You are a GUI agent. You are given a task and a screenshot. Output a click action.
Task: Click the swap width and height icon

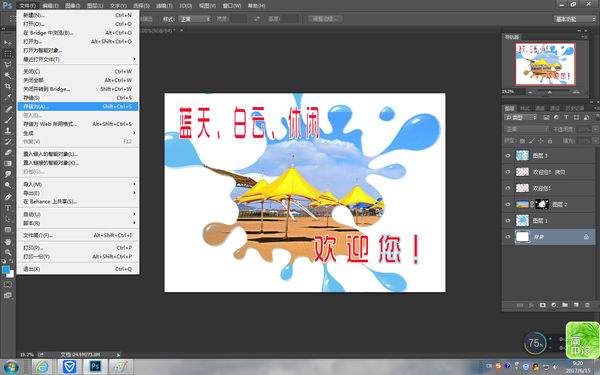click(x=257, y=19)
